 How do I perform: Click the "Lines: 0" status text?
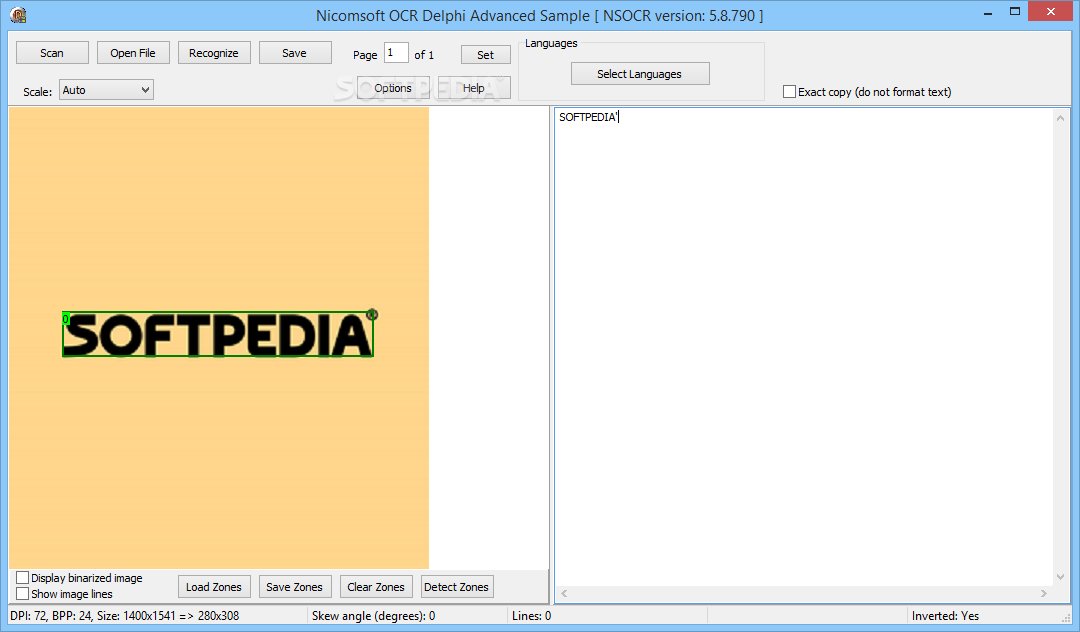coord(531,615)
